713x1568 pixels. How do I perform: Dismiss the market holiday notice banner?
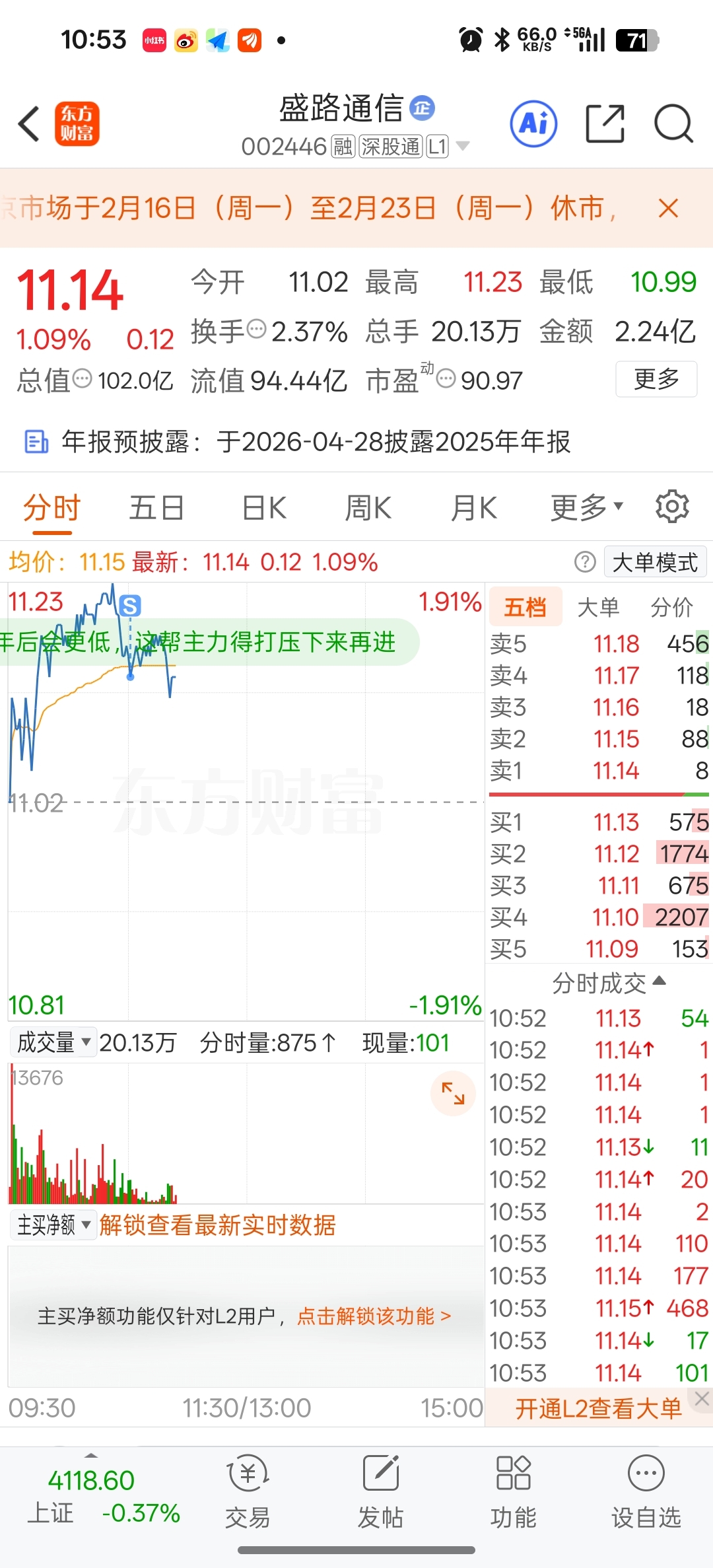click(x=668, y=208)
